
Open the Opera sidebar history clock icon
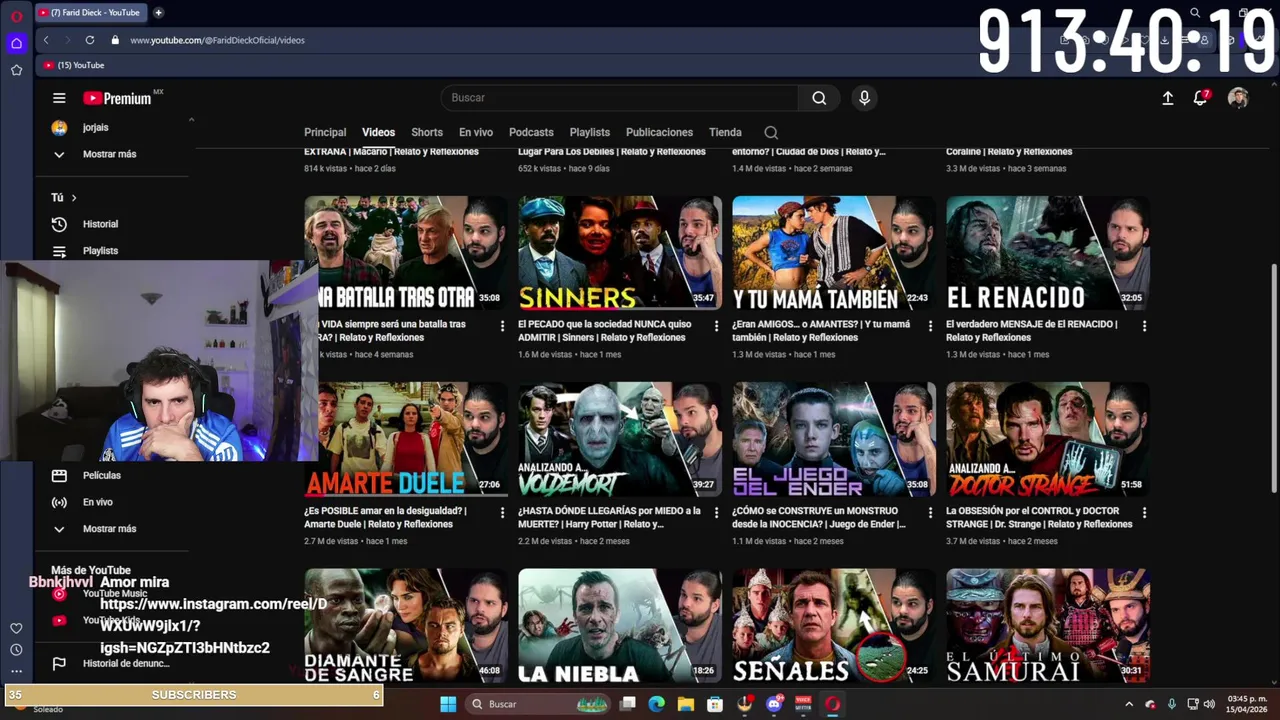(x=16, y=650)
